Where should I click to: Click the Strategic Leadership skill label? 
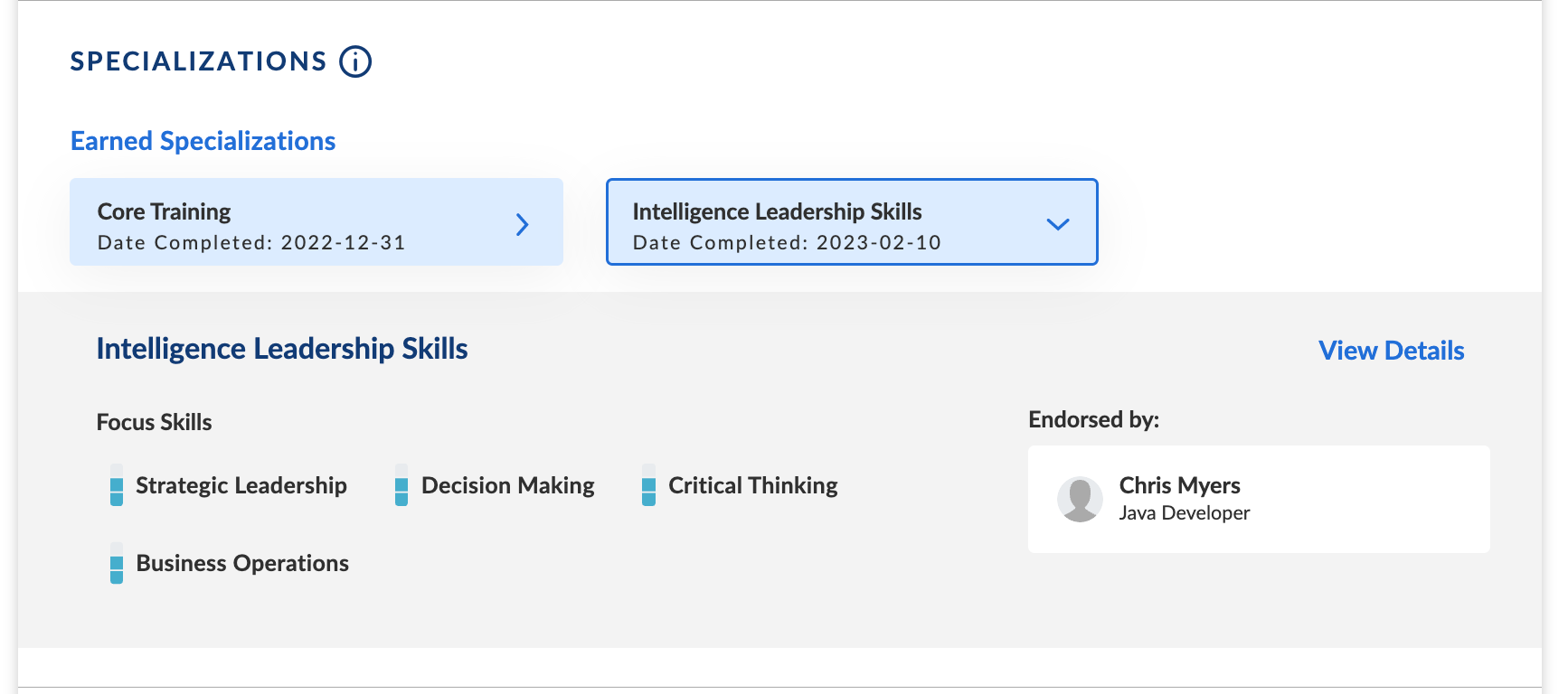click(x=241, y=485)
